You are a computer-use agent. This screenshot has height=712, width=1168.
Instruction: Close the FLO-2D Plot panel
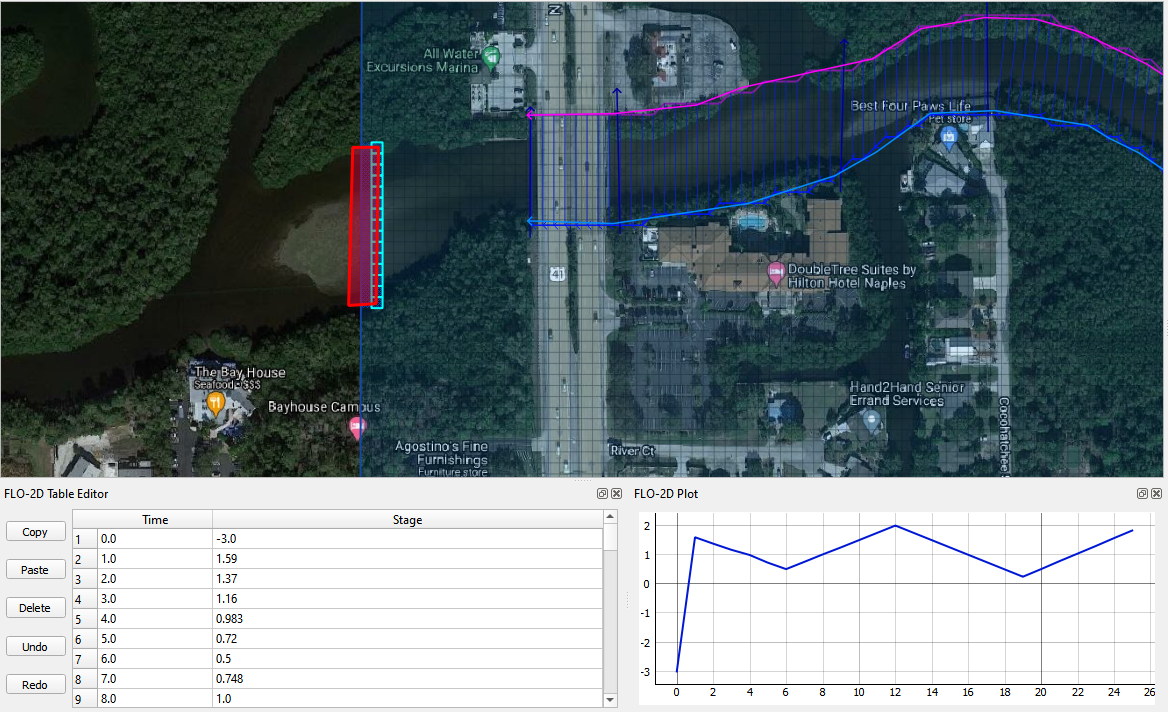[1157, 494]
